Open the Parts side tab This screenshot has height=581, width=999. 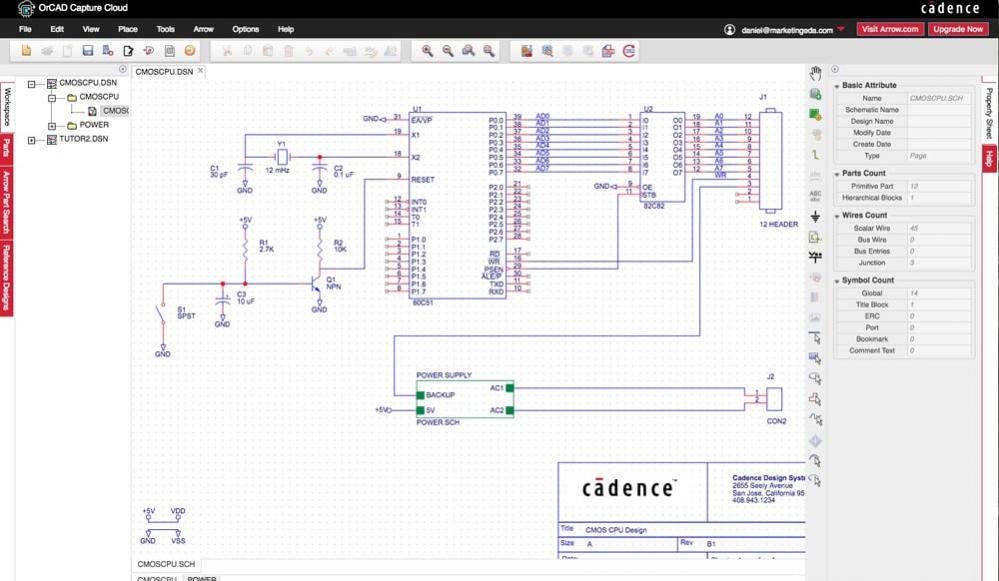6,147
